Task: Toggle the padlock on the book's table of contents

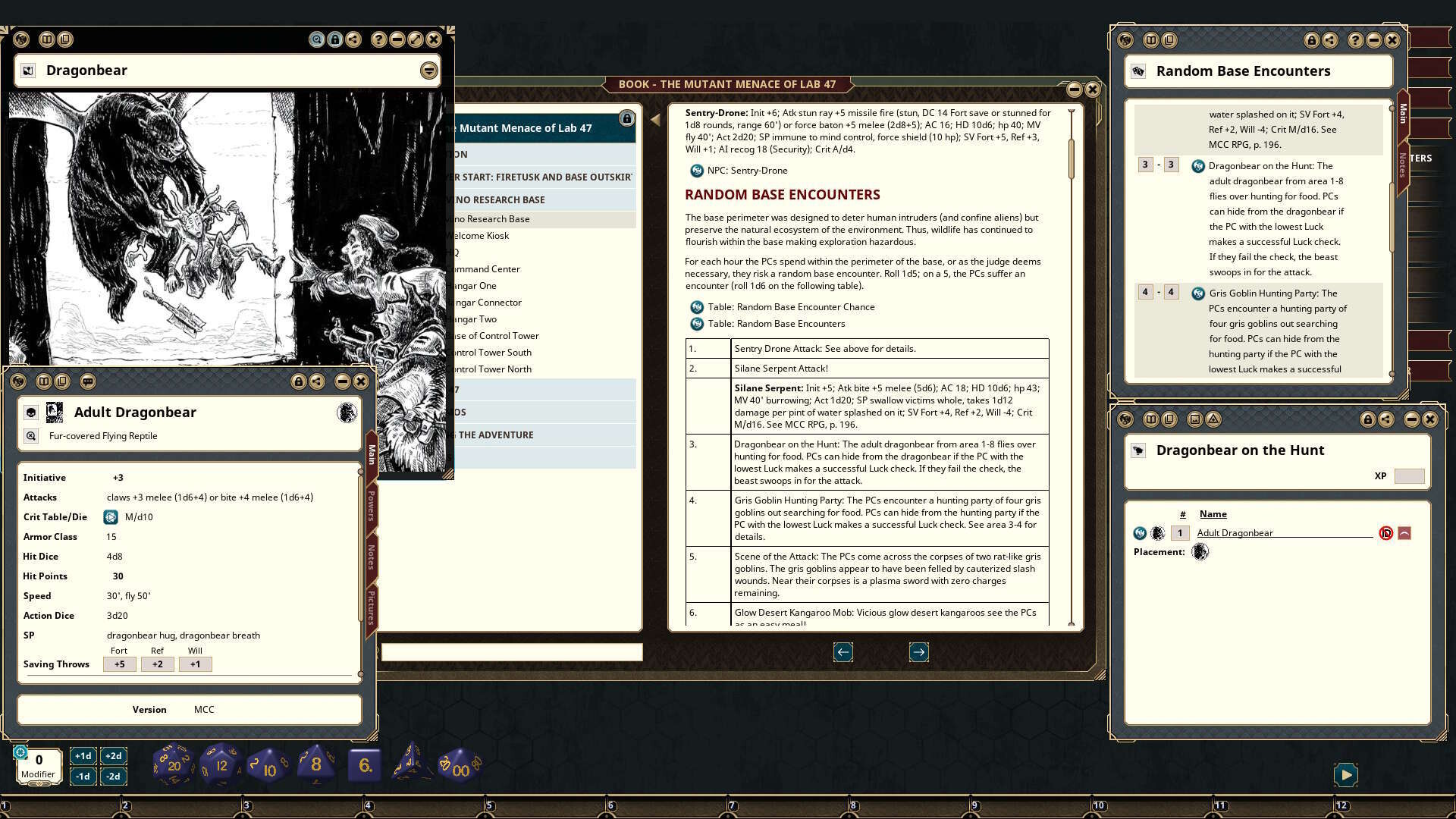Action: [x=626, y=119]
